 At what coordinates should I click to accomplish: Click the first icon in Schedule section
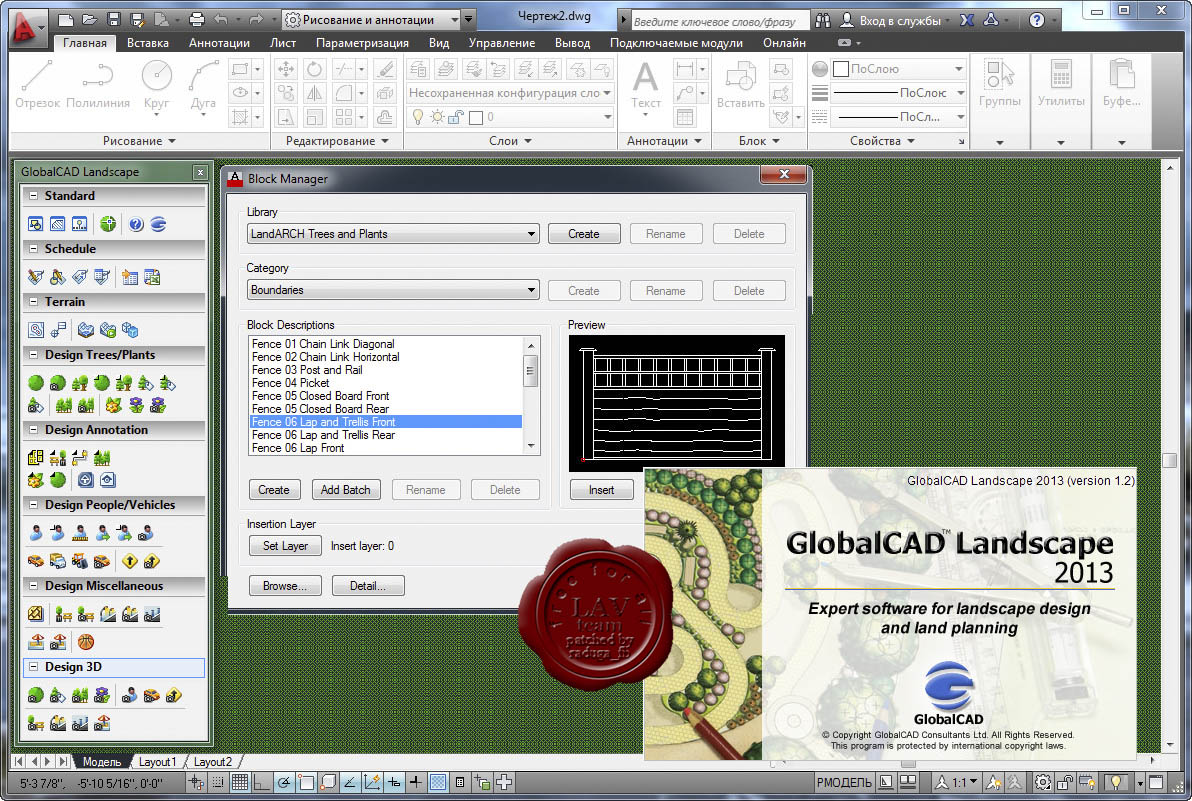click(x=36, y=277)
